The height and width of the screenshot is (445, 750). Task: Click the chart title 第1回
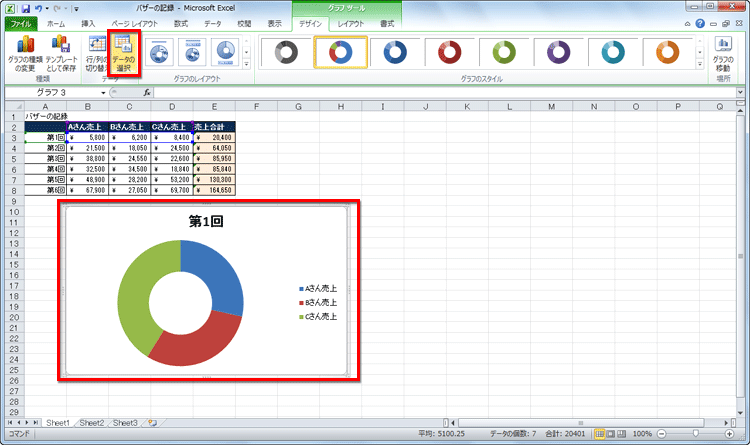[x=204, y=221]
